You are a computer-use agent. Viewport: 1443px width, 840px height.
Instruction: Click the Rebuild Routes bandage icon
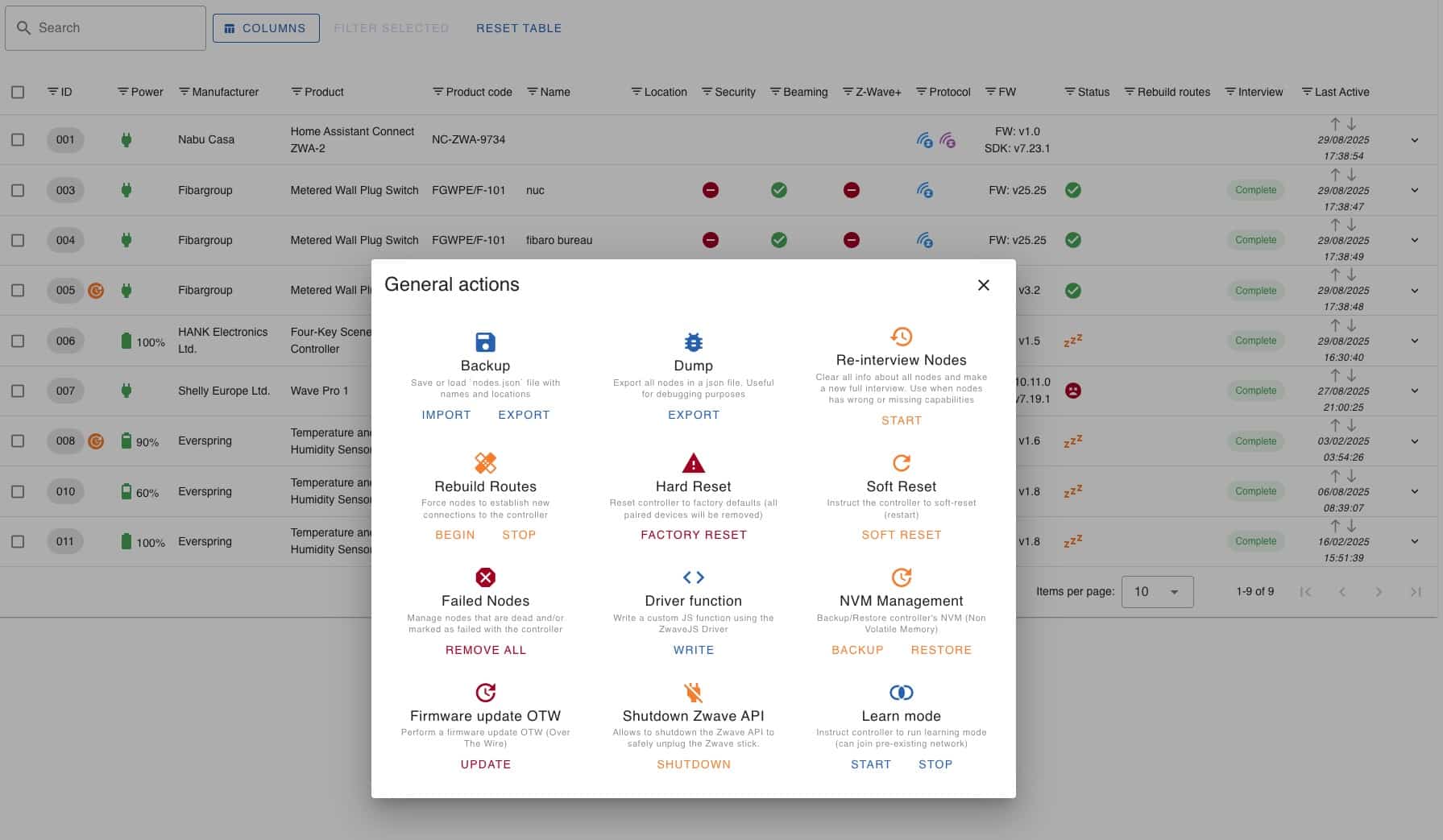[x=485, y=463]
